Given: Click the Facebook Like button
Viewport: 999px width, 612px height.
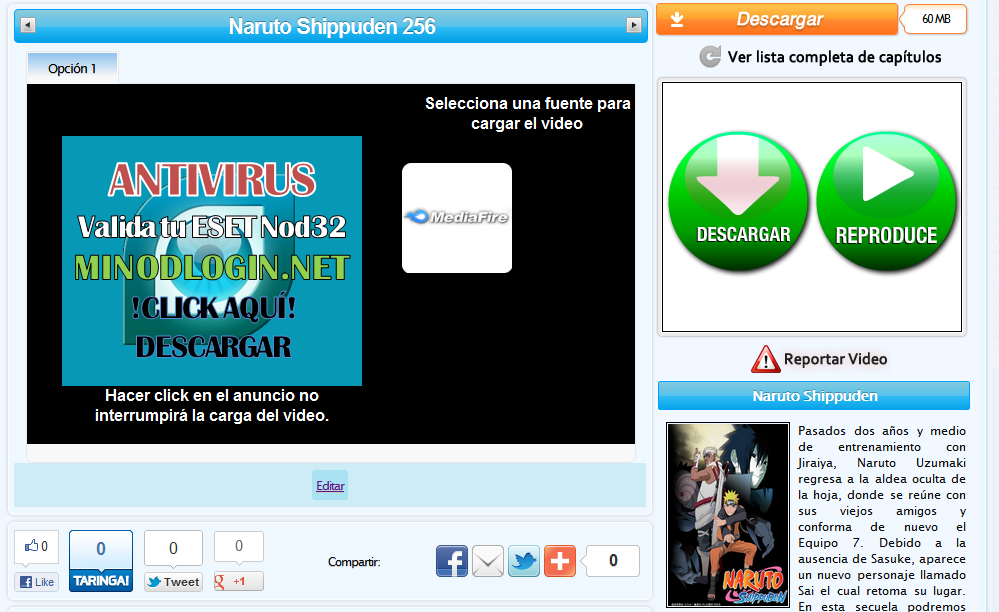Looking at the screenshot, I should coord(36,581).
